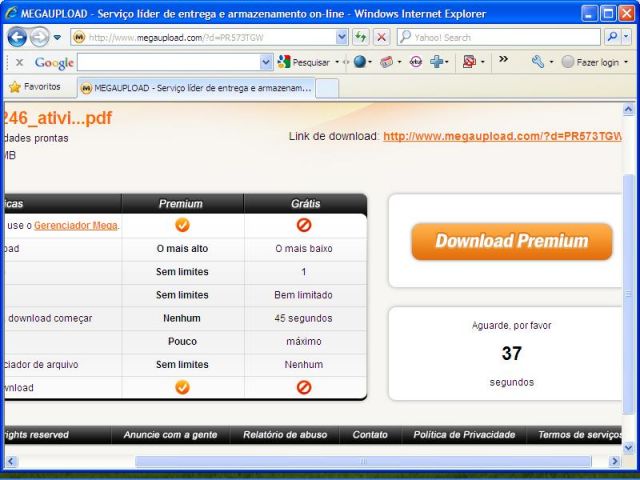The height and width of the screenshot is (480, 640).
Task: Click orange checkmark in Gerenciador Mega row
Action: (x=182, y=225)
